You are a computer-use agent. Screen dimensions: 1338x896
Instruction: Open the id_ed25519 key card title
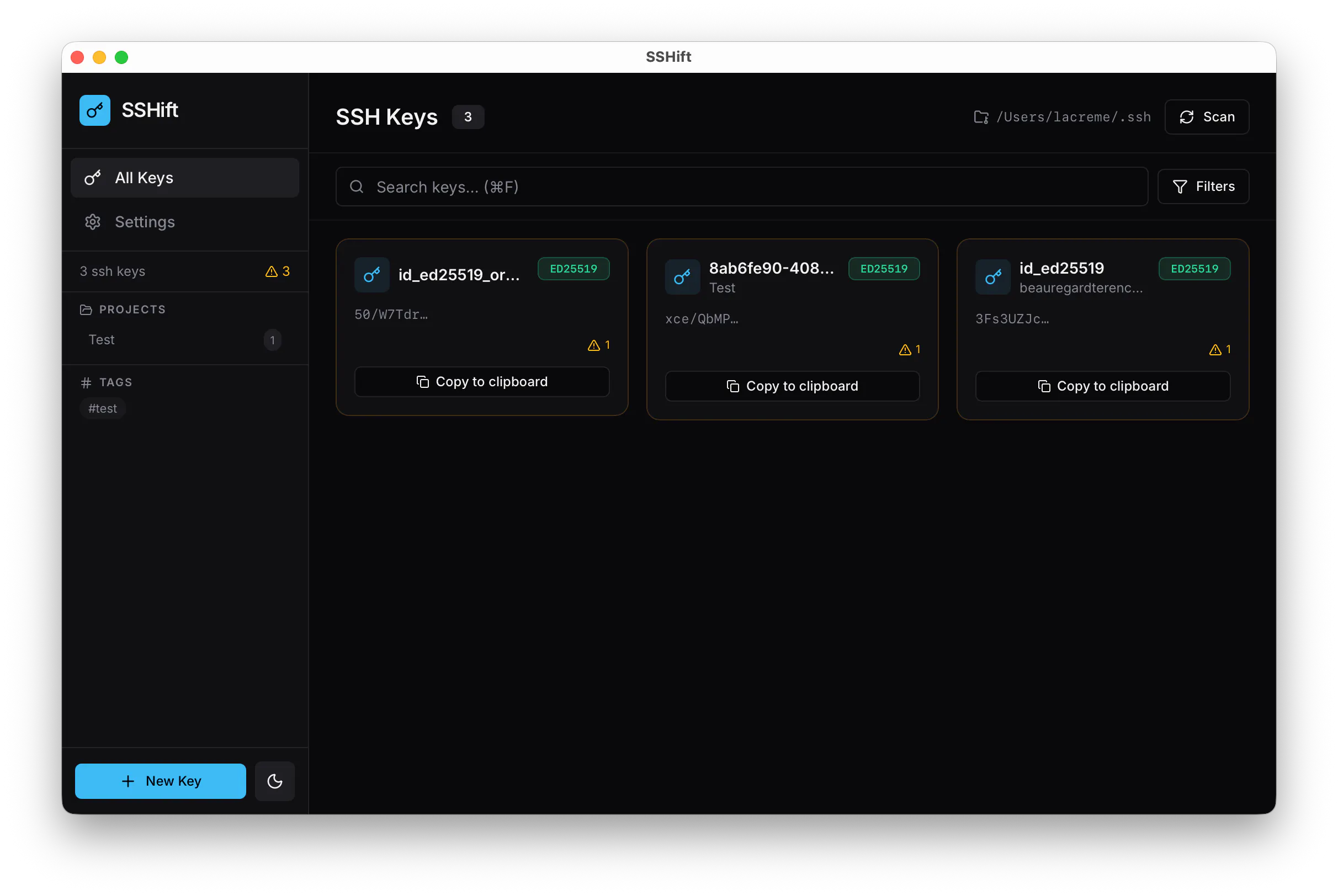pyautogui.click(x=1061, y=268)
